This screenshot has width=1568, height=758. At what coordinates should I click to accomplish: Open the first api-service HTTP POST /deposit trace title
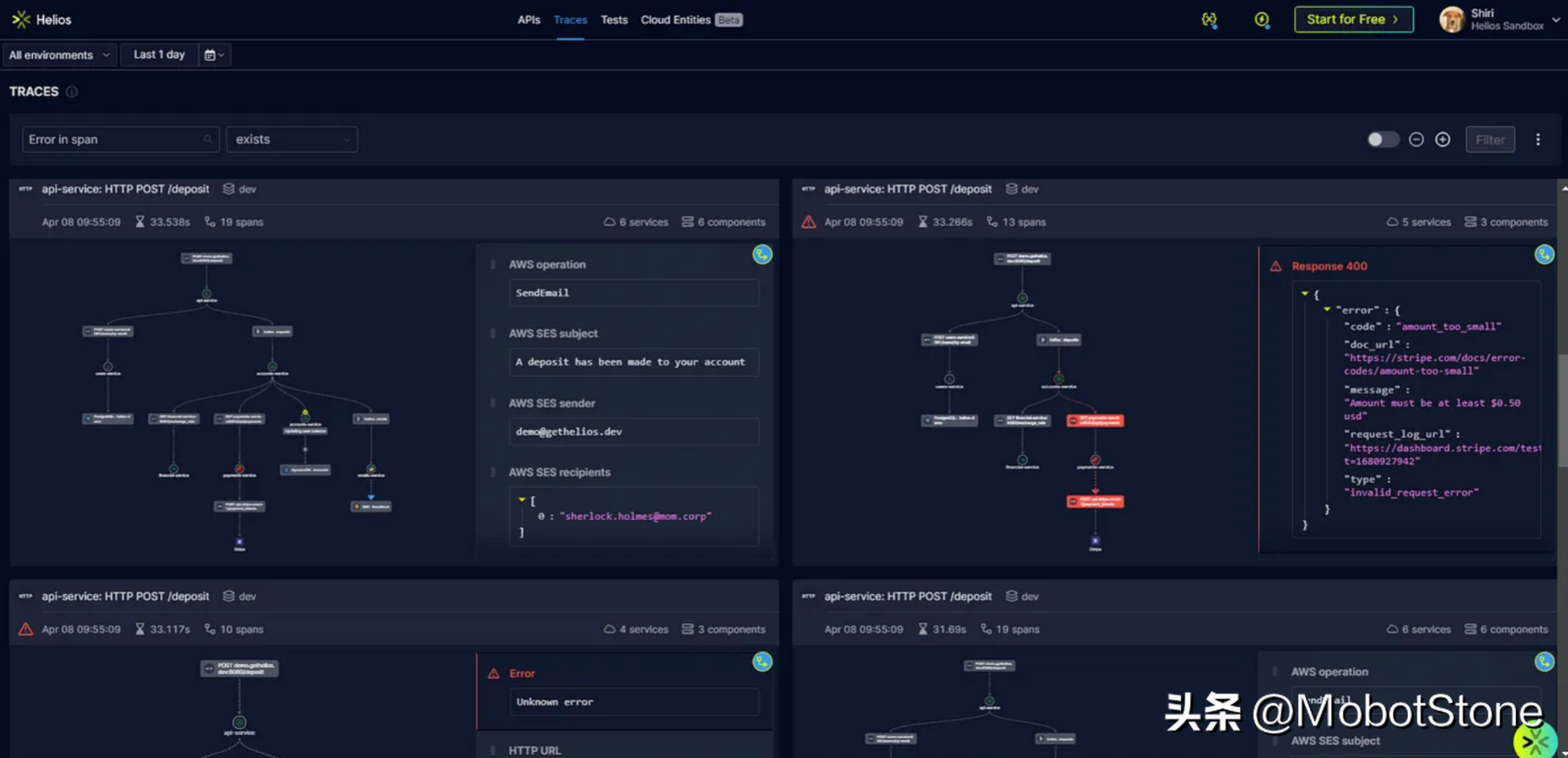(x=125, y=189)
